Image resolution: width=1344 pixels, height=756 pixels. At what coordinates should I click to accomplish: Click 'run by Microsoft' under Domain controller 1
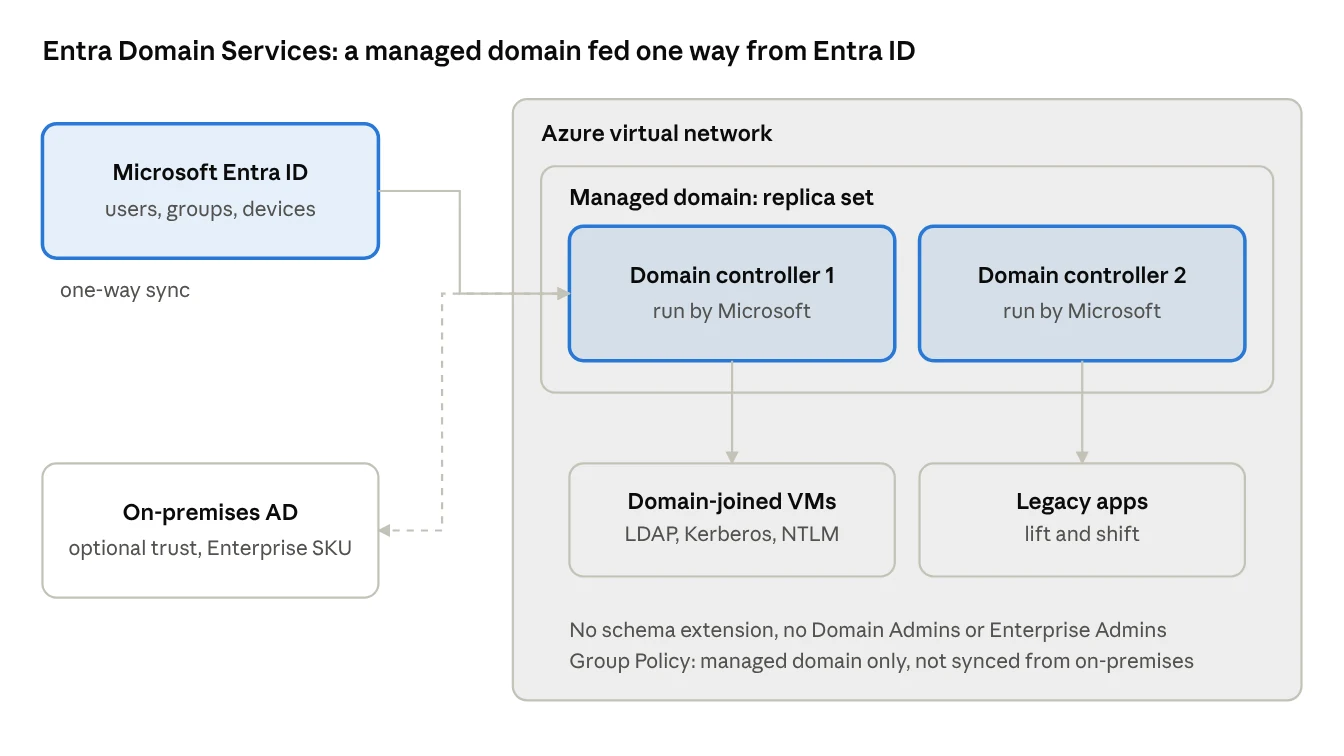(x=732, y=311)
